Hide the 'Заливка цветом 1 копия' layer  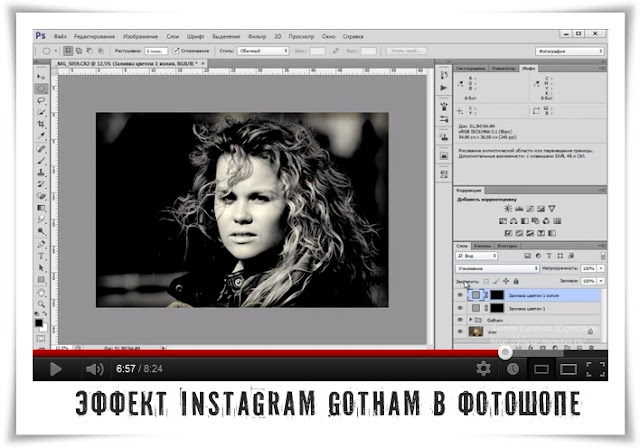460,295
